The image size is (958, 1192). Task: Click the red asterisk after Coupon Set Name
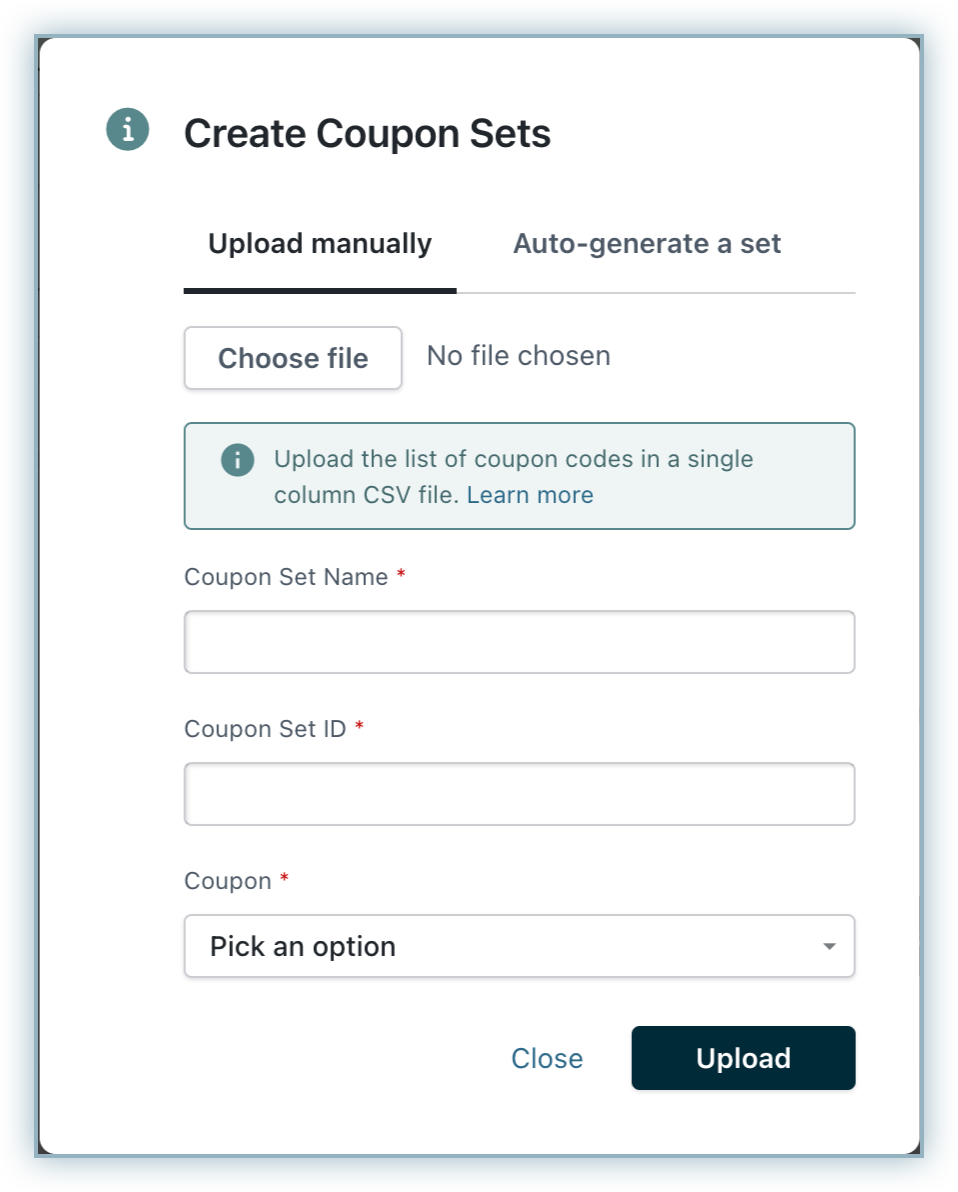(401, 576)
